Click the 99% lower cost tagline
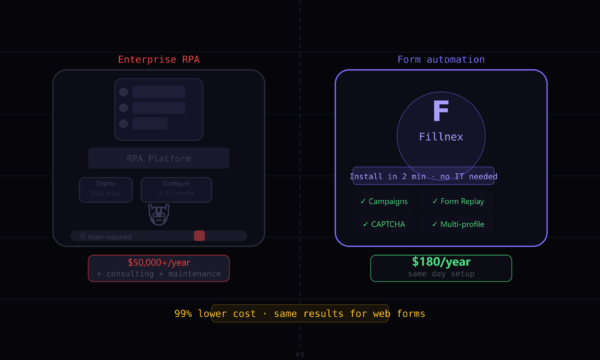This screenshot has height=360, width=600. (x=300, y=314)
